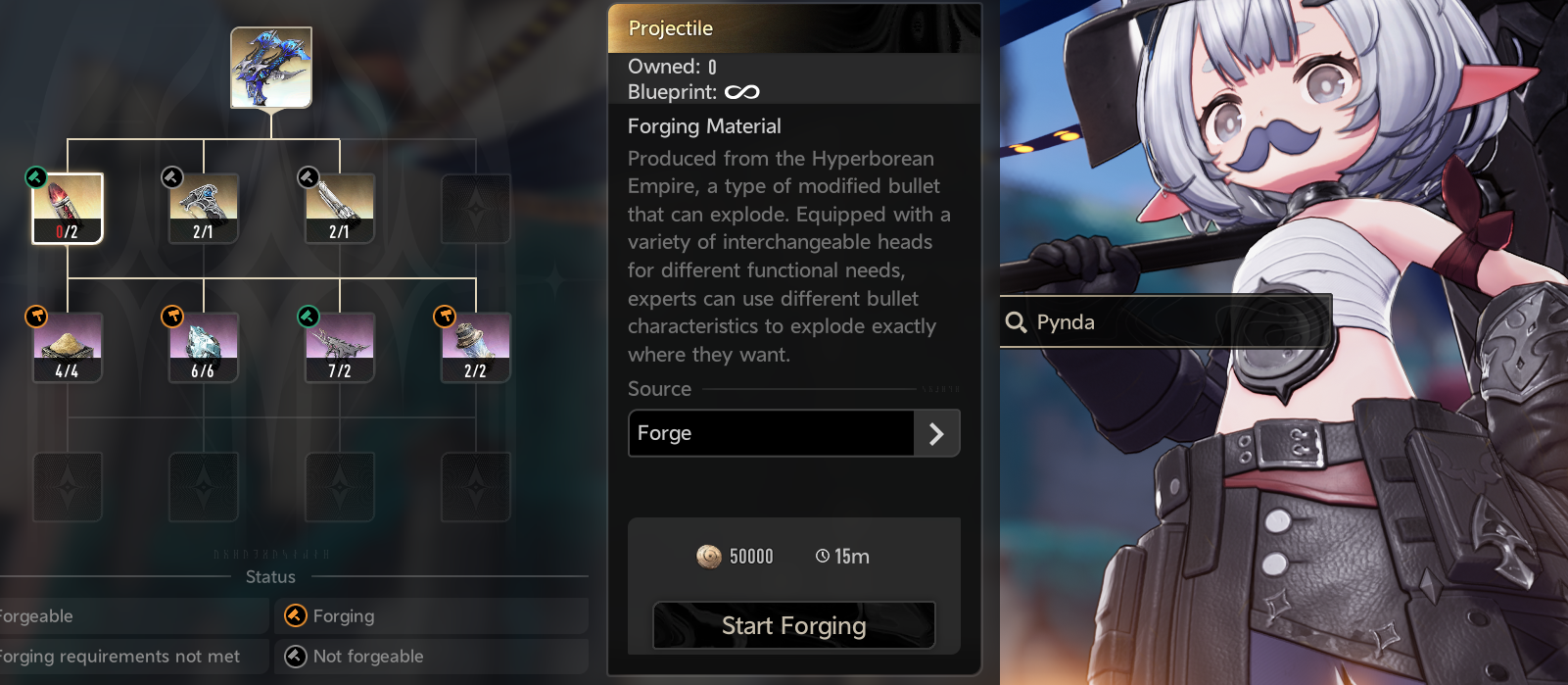1568x685 pixels.
Task: Select the gun barrel component showing 2/1
Action: pos(340,209)
